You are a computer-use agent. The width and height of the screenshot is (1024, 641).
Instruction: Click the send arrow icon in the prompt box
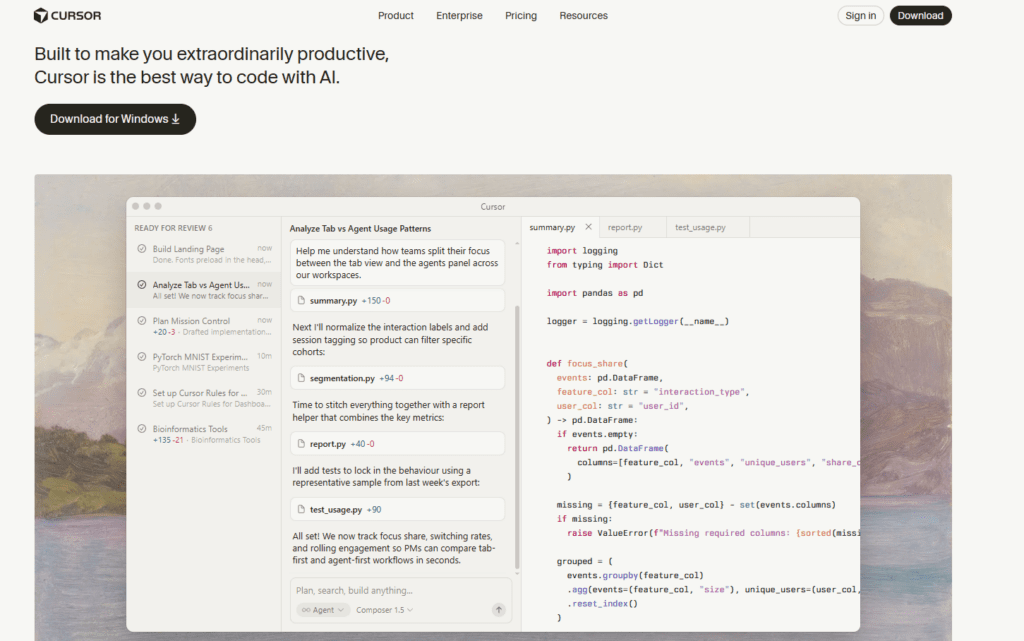pos(498,609)
